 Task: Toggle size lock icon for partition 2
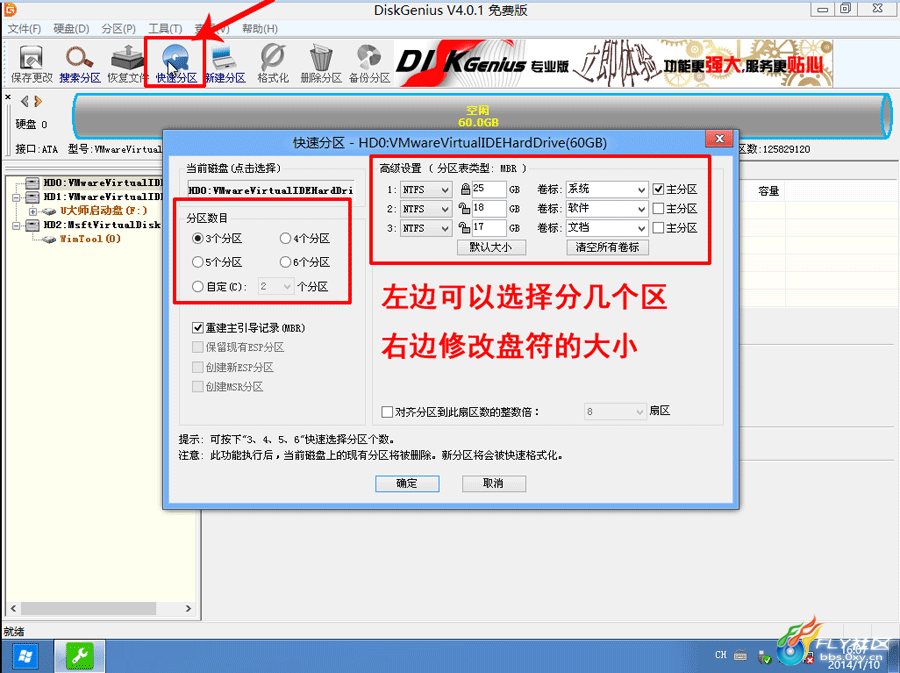464,208
